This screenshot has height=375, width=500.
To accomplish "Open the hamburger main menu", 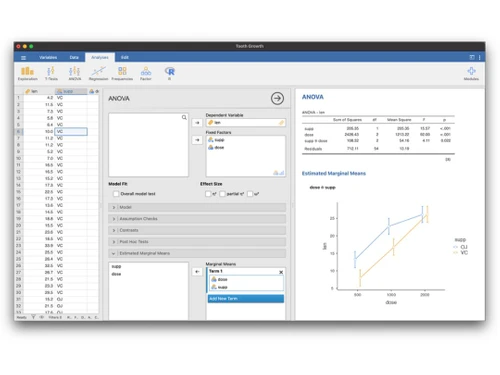I will pyautogui.click(x=23, y=58).
